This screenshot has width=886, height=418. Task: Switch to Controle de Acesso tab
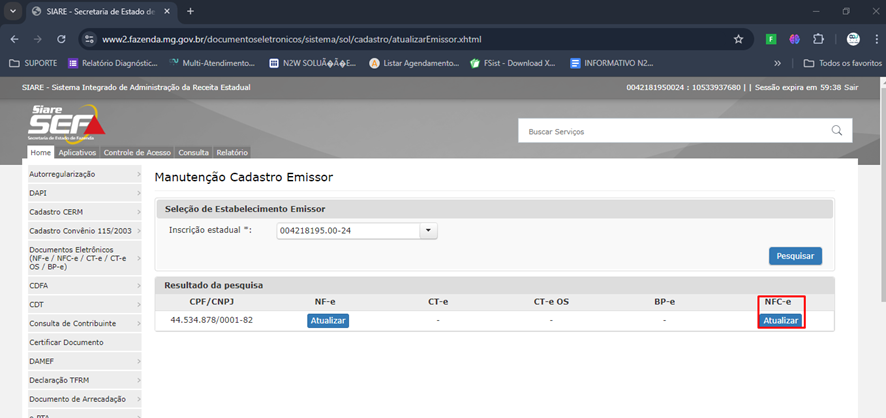click(137, 153)
